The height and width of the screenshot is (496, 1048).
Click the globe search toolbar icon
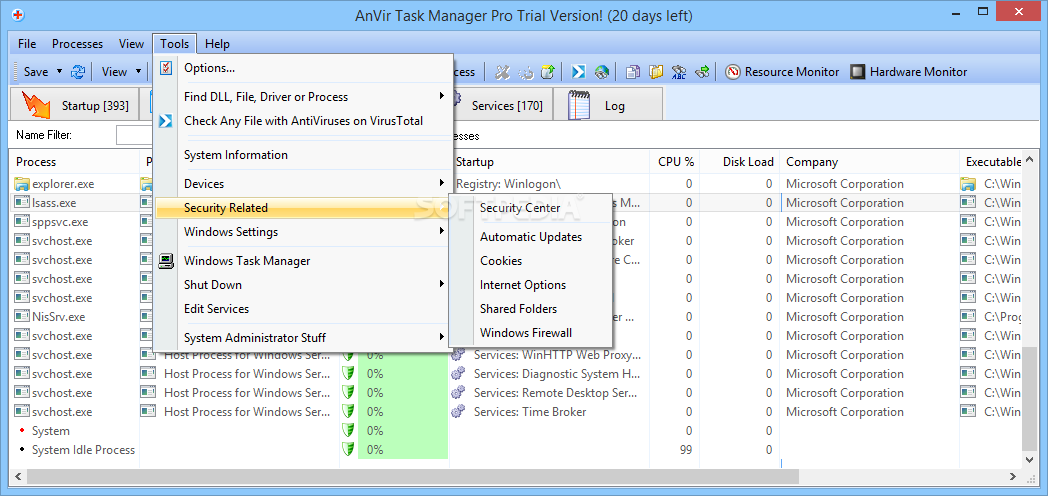coord(602,72)
